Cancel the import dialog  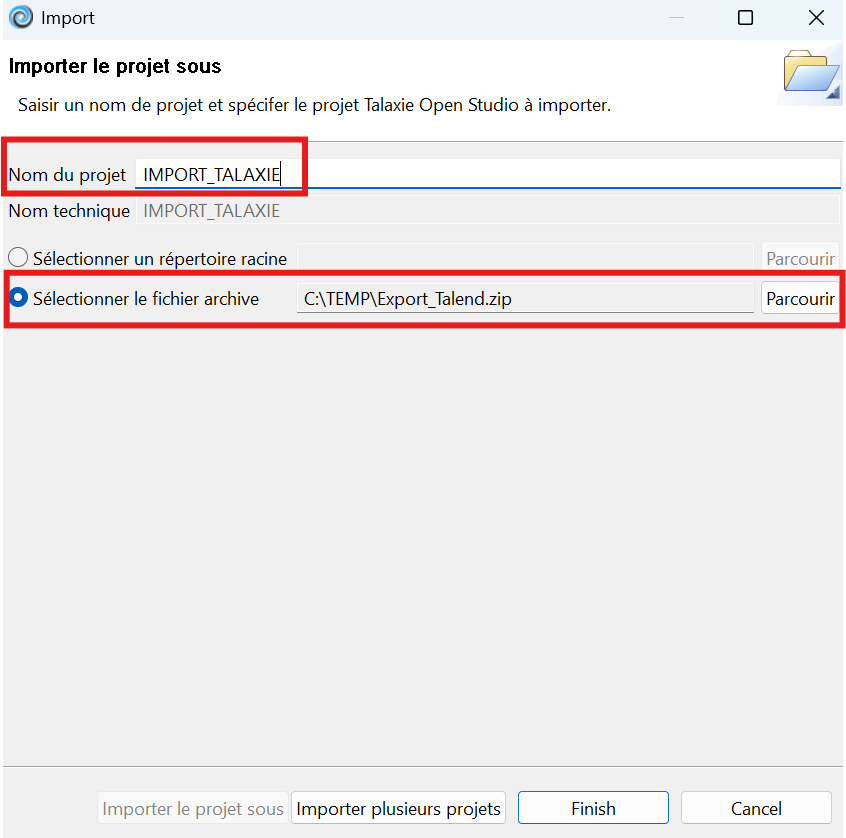[756, 808]
